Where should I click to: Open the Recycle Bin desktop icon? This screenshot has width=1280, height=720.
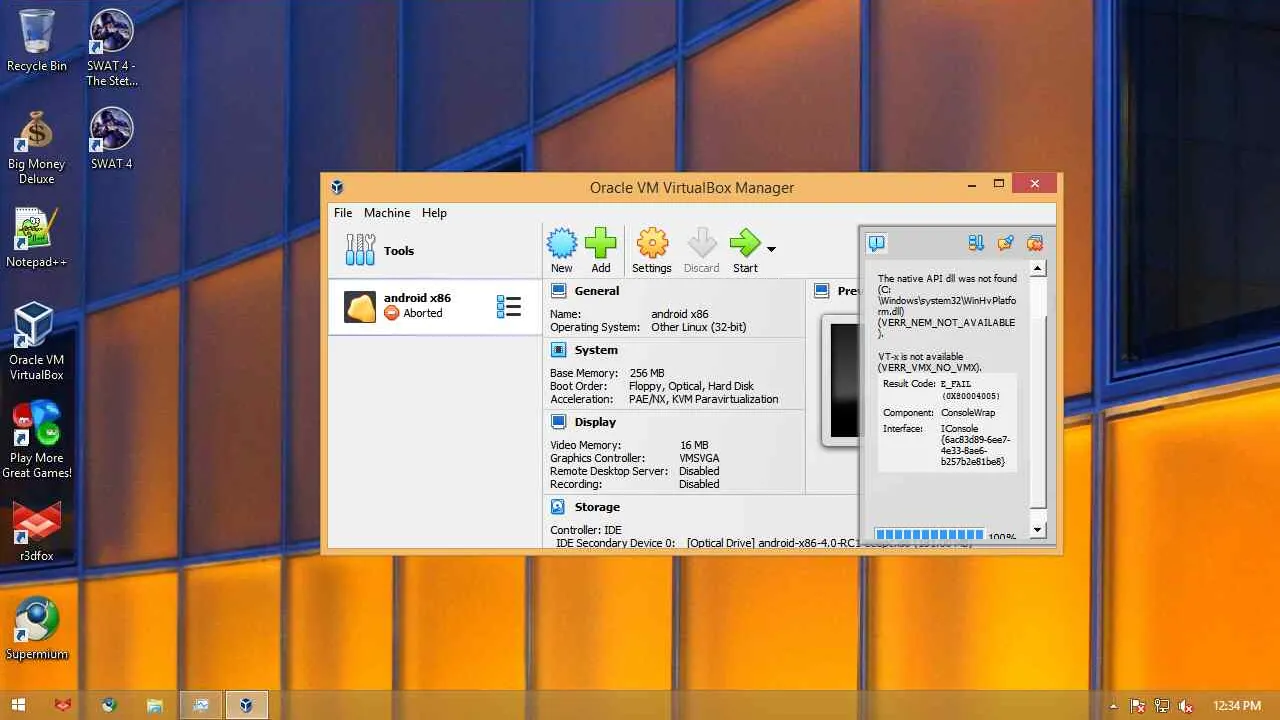(x=37, y=41)
